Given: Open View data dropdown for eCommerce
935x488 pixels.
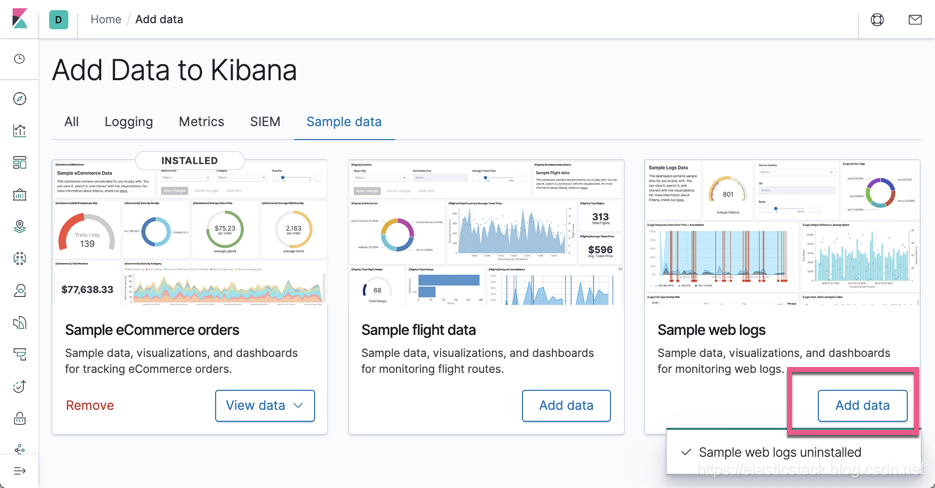Looking at the screenshot, I should tap(265, 406).
